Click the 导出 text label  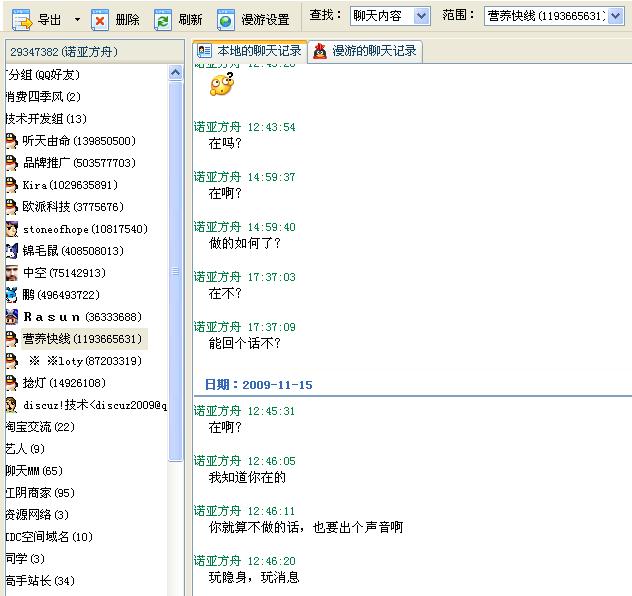pyautogui.click(x=49, y=19)
